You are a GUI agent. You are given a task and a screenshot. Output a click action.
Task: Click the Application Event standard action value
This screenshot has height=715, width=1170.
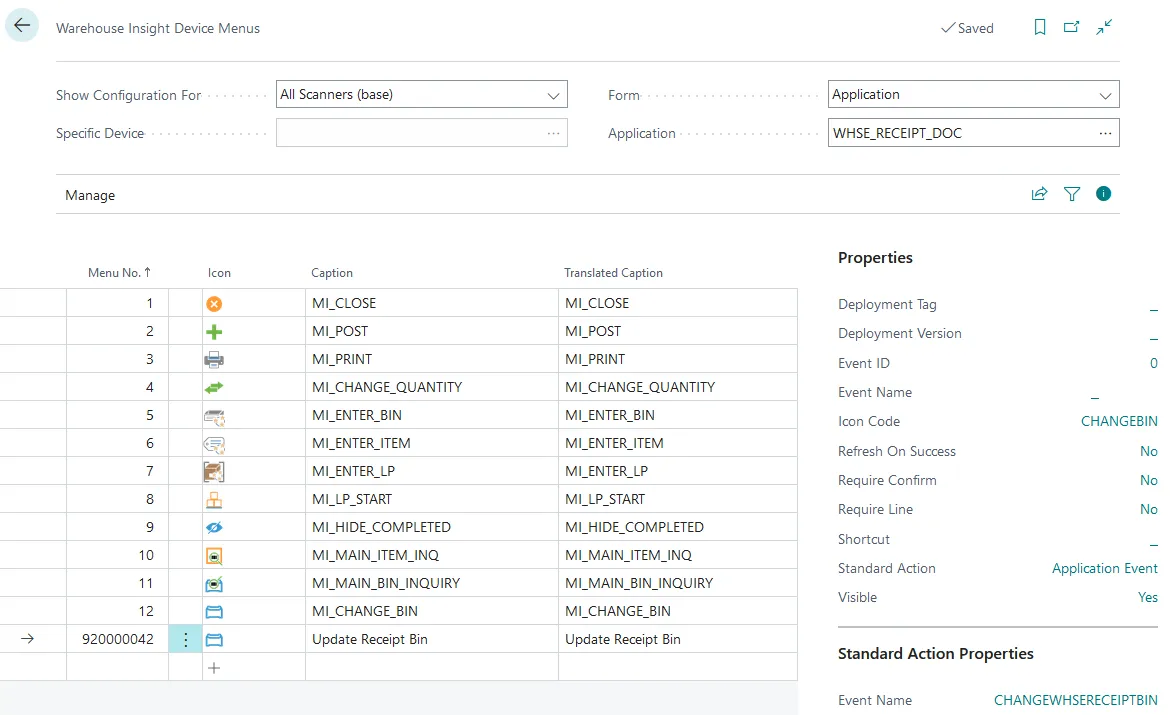click(1104, 569)
